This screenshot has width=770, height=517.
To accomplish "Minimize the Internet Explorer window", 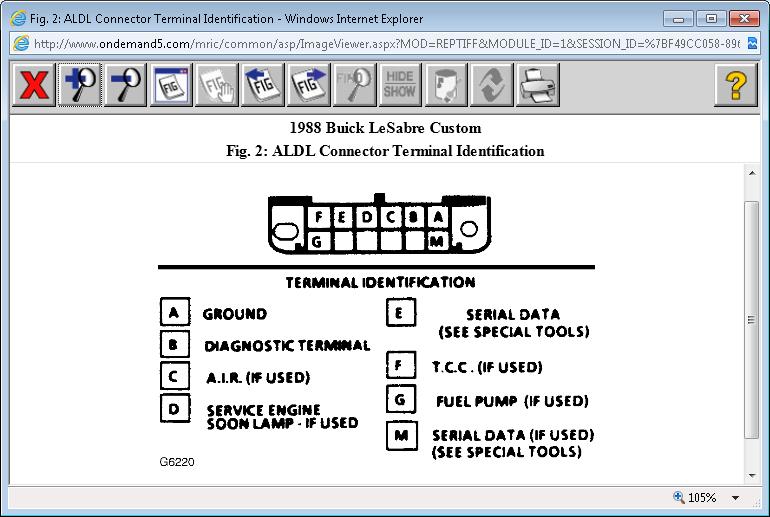I will (x=678, y=19).
